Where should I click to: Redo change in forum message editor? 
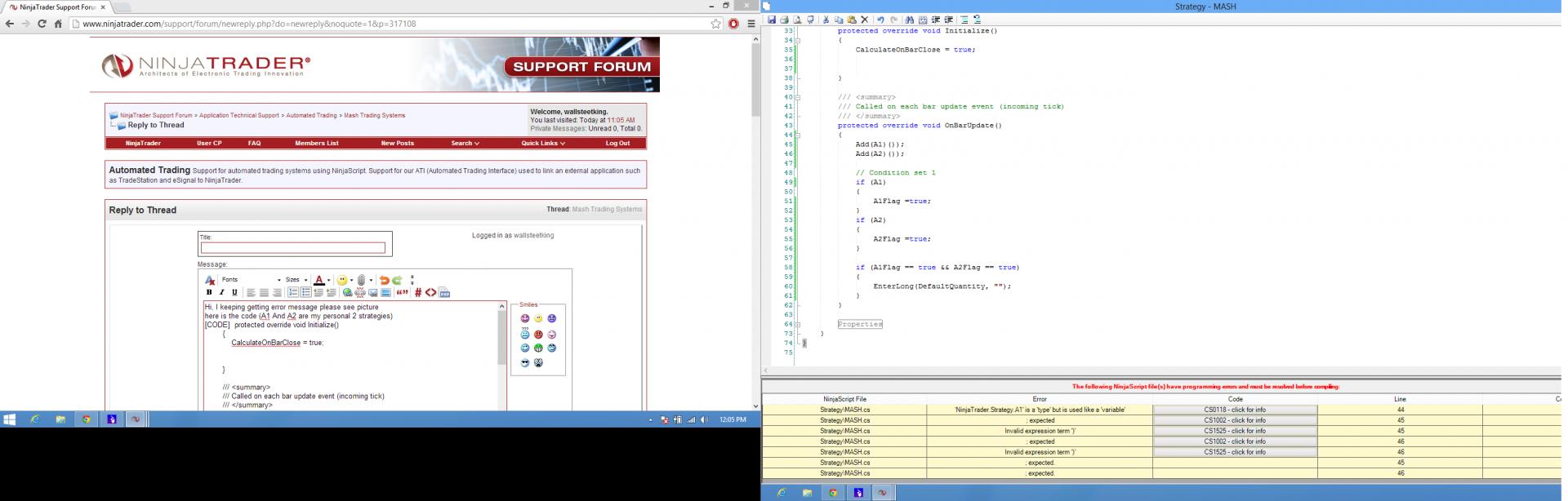pos(397,280)
